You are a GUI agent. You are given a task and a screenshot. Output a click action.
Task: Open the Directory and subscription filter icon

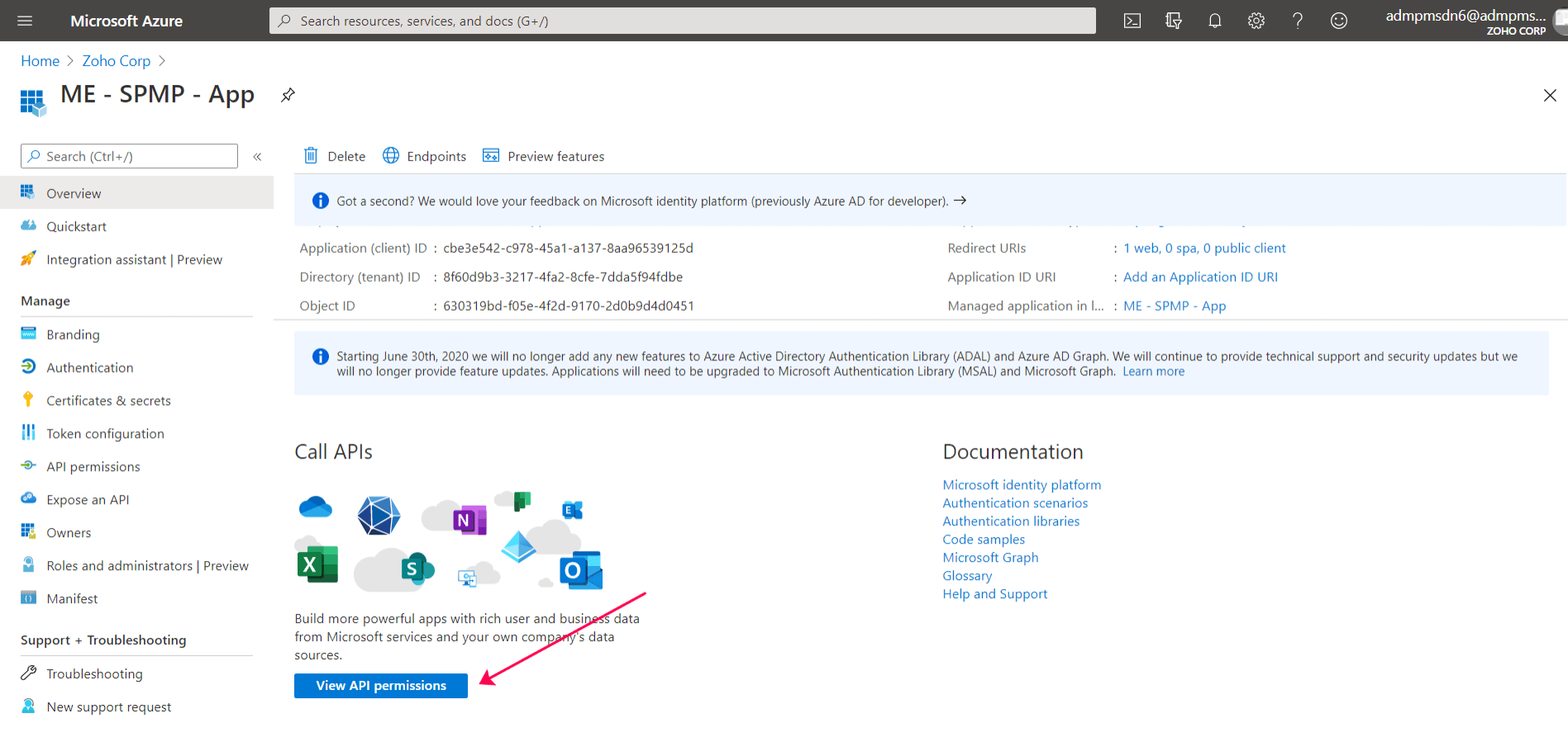point(1173,21)
